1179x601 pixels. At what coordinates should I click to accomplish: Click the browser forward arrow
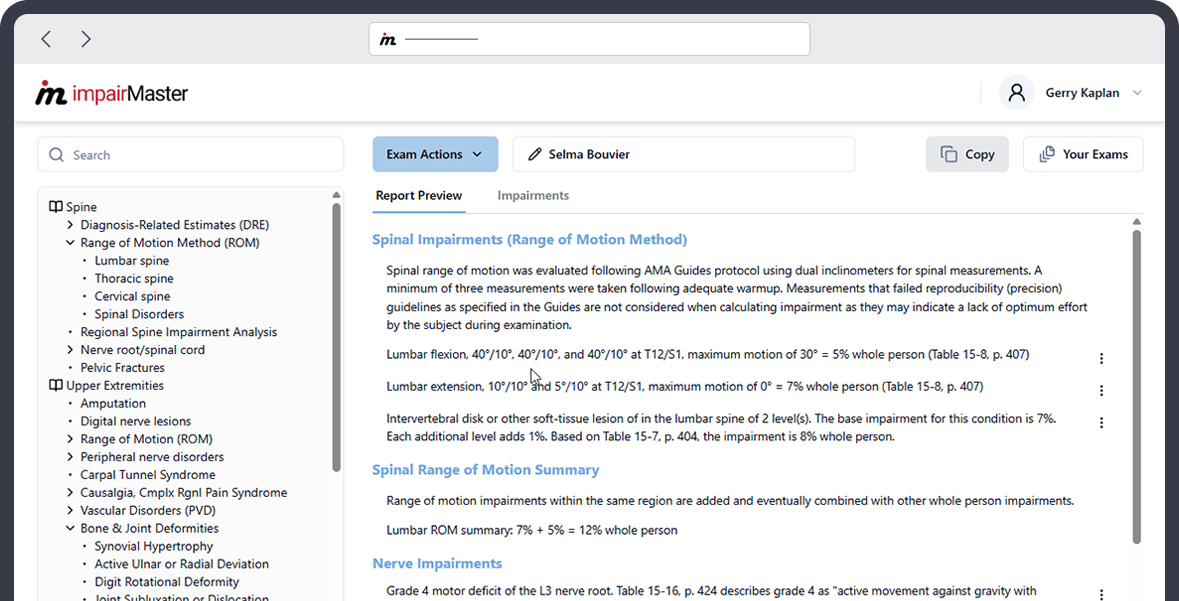pos(86,39)
